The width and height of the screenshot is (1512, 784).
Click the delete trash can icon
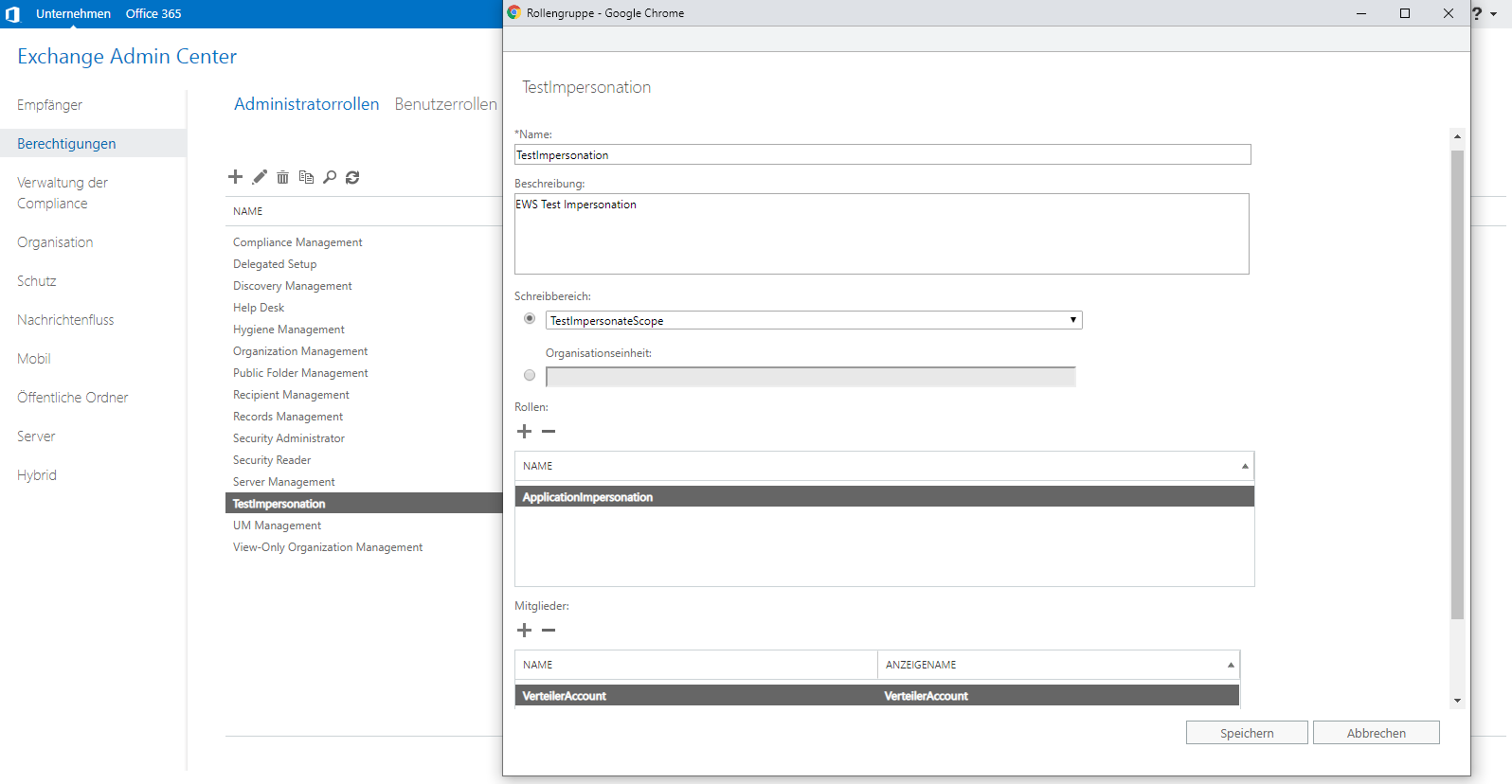pyautogui.click(x=282, y=177)
